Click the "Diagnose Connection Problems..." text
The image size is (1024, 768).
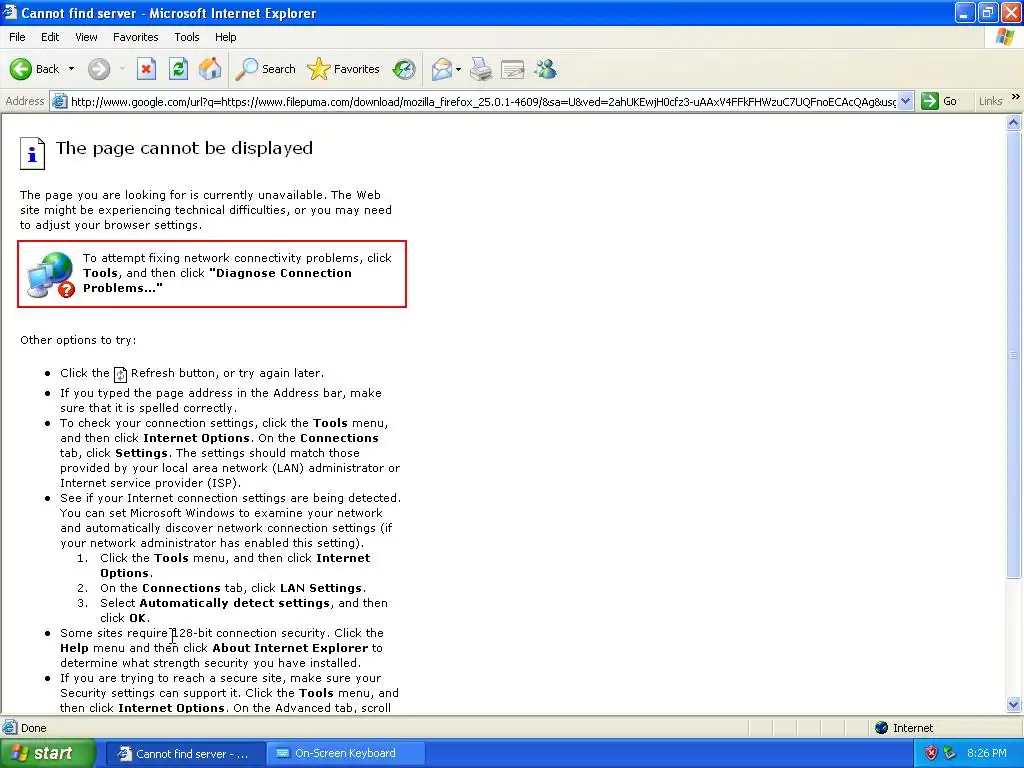pos(217,281)
